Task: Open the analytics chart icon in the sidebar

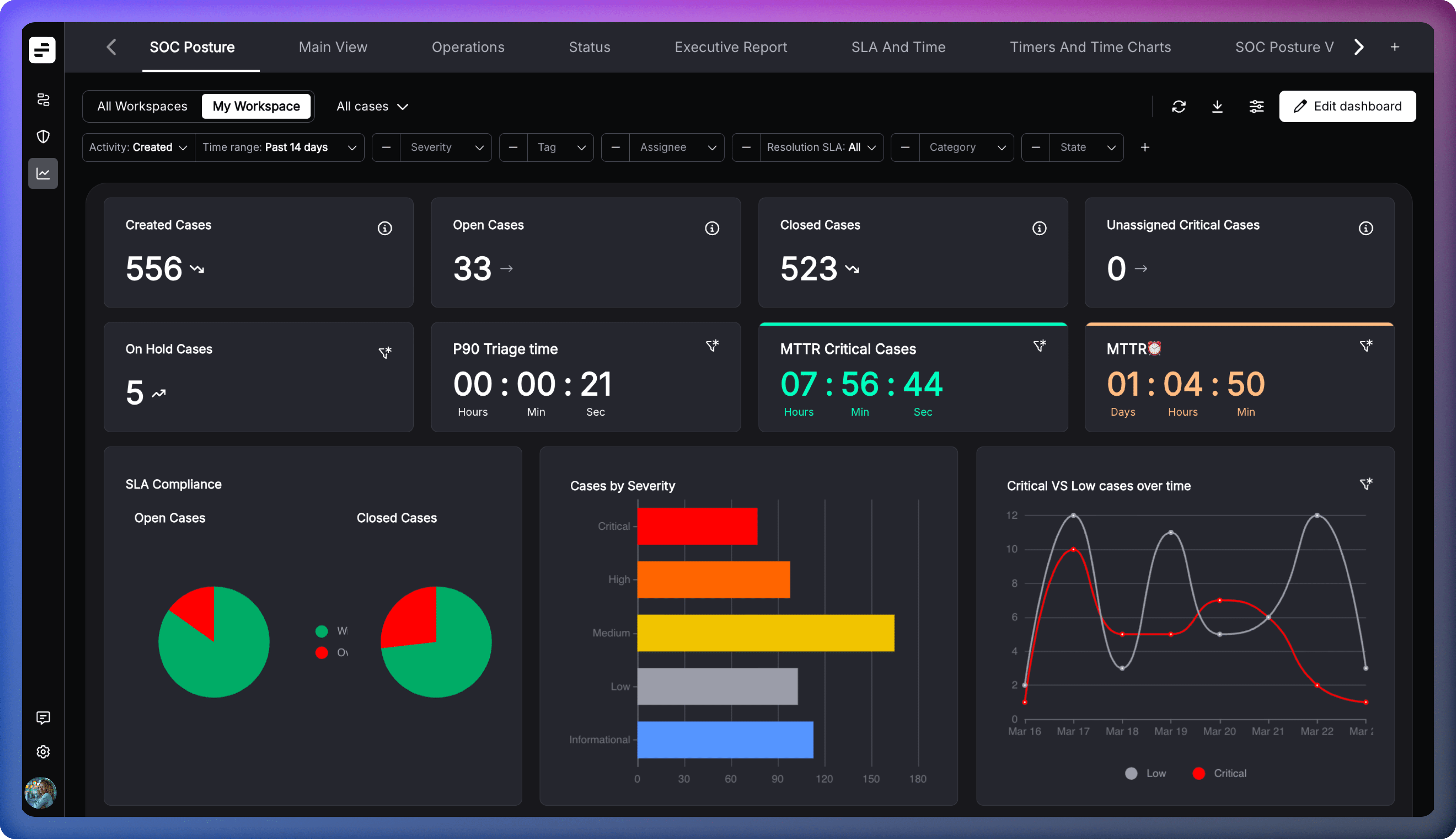Action: click(43, 173)
